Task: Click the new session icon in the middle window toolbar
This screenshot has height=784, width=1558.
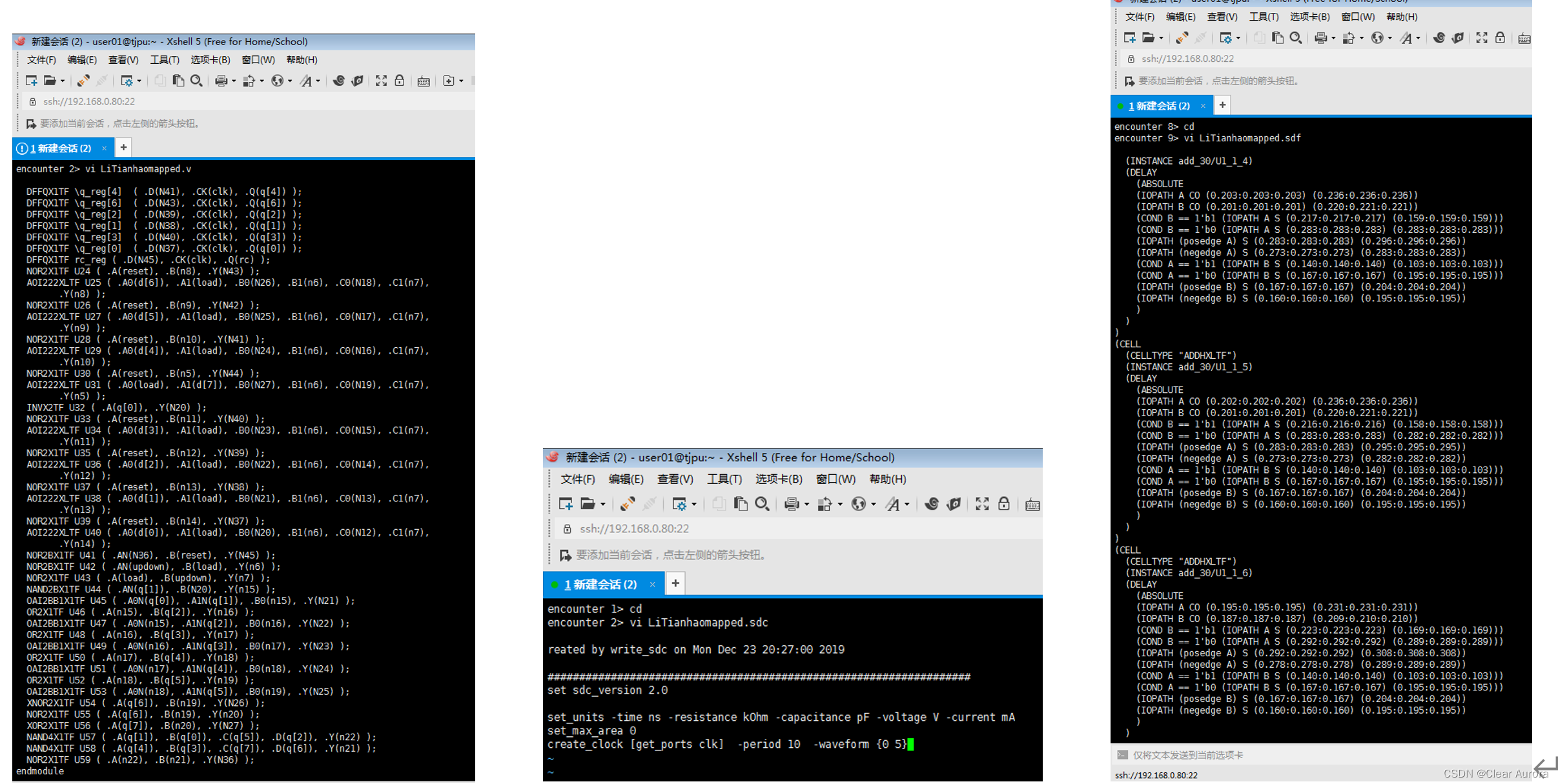Action: (x=566, y=504)
